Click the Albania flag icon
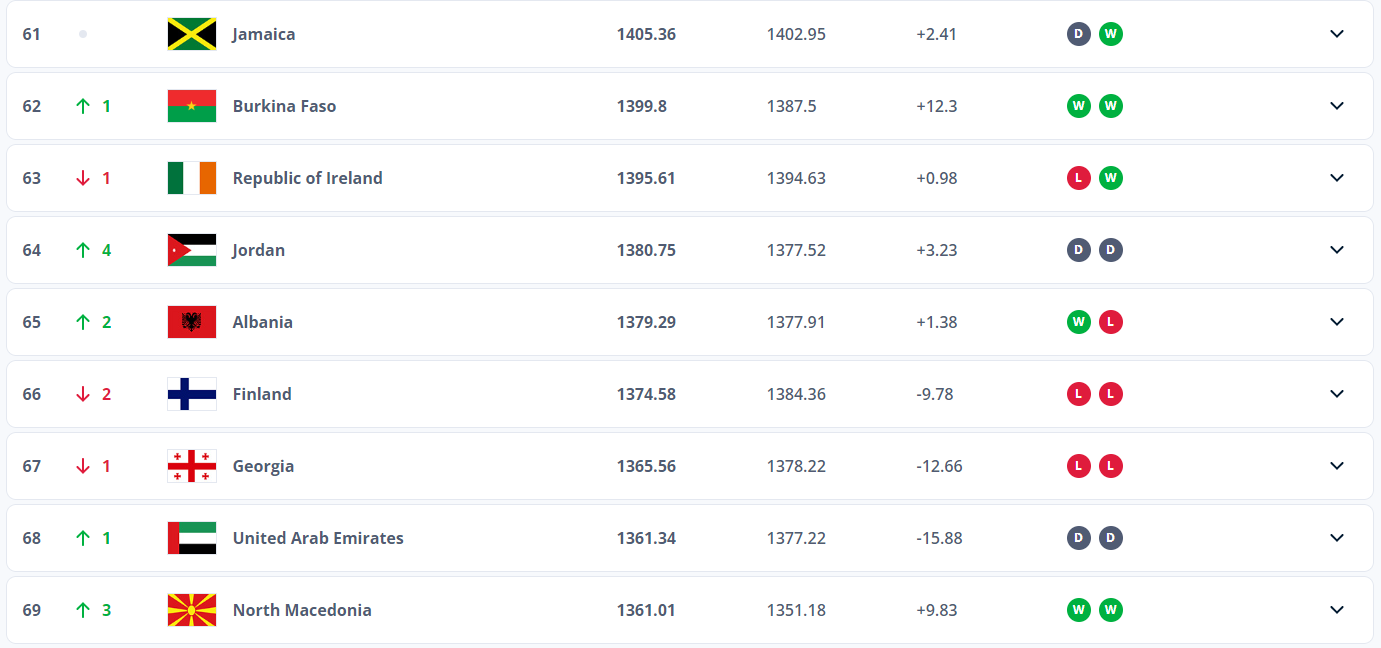Viewport: 1381px width, 648px height. tap(191, 322)
